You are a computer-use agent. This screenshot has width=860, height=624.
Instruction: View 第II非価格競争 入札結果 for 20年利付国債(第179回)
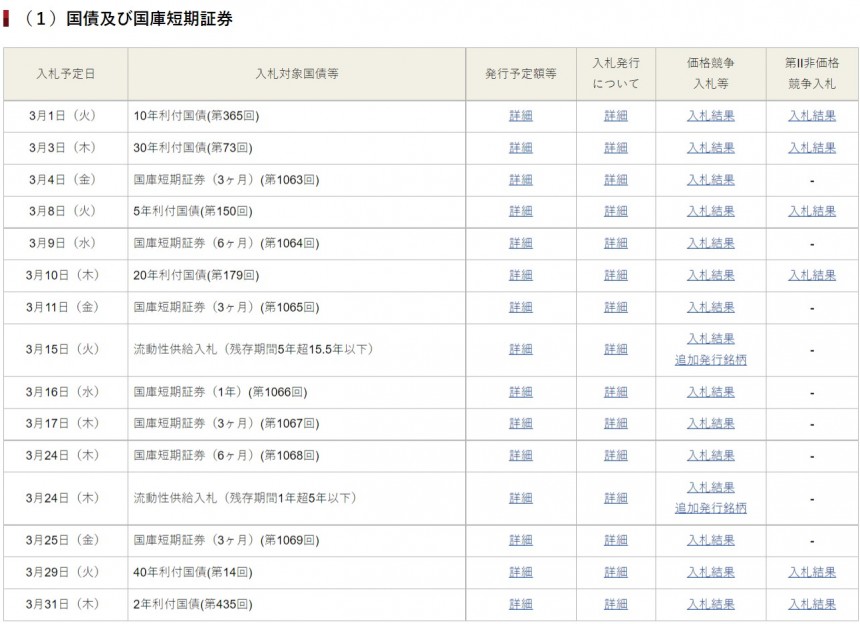[811, 275]
